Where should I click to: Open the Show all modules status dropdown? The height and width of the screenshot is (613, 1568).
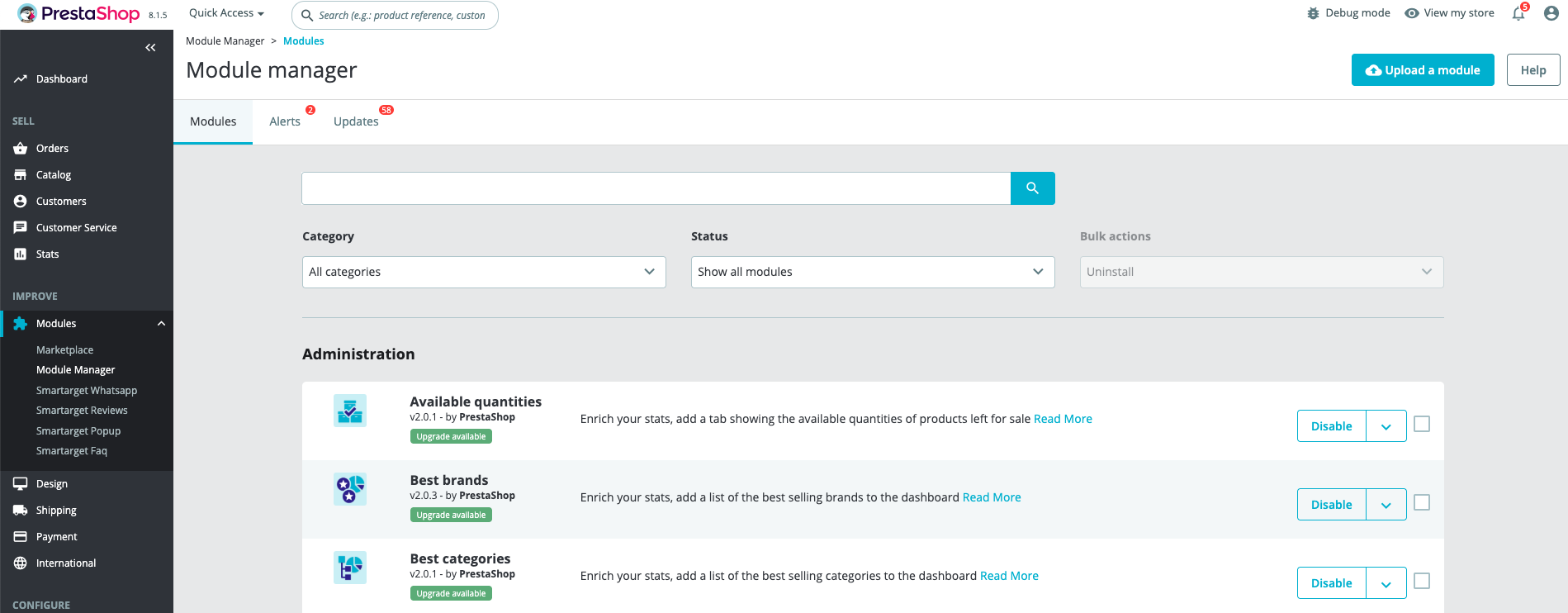click(x=873, y=272)
